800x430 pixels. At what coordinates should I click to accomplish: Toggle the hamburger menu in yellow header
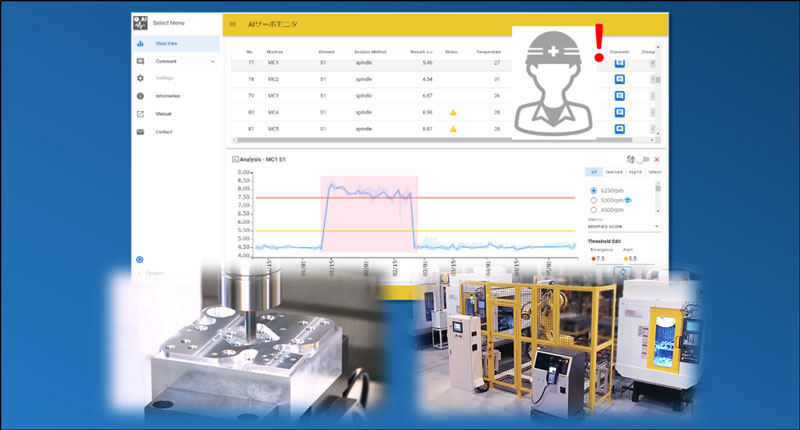pos(233,24)
